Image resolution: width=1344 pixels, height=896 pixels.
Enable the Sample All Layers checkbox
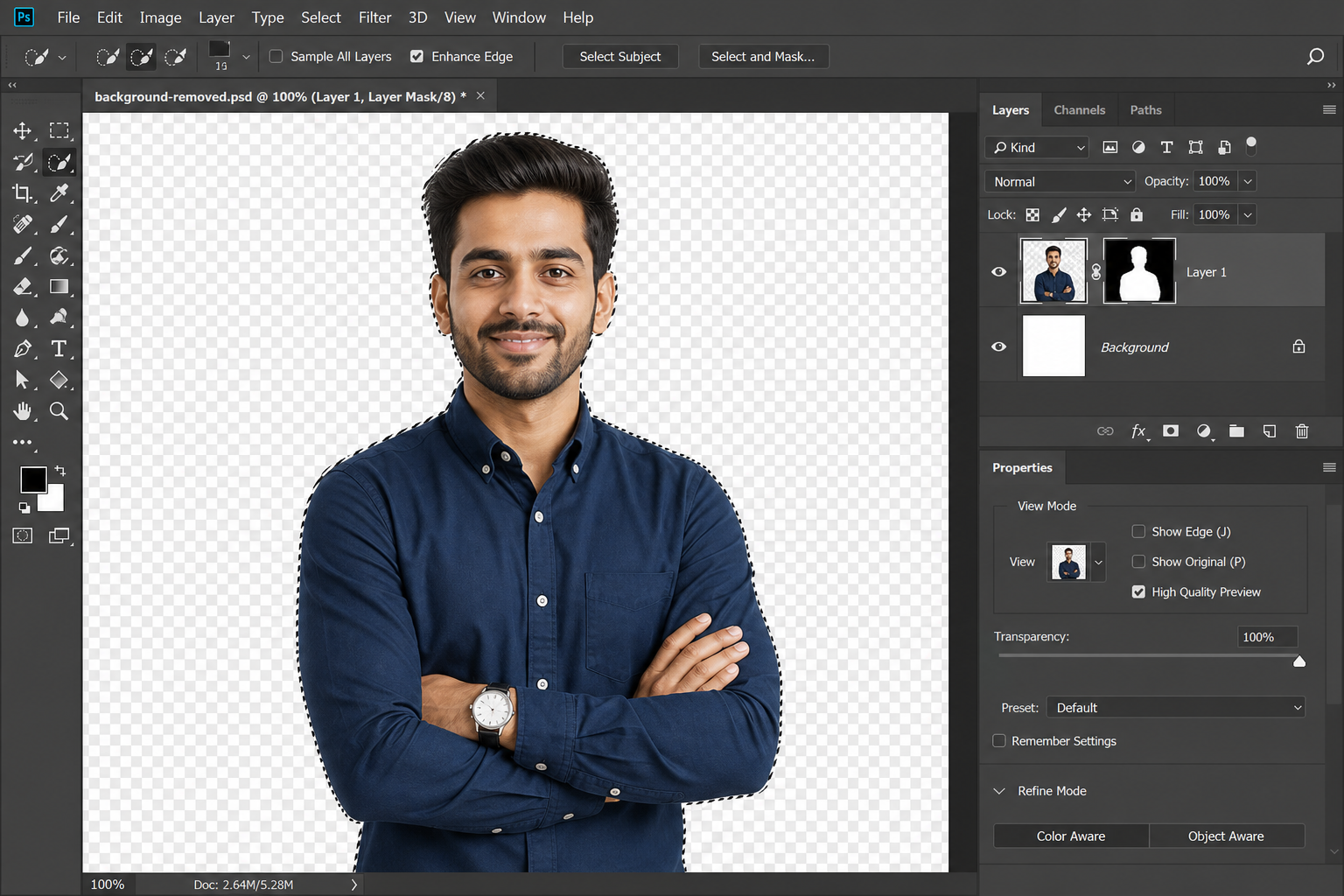coord(276,56)
